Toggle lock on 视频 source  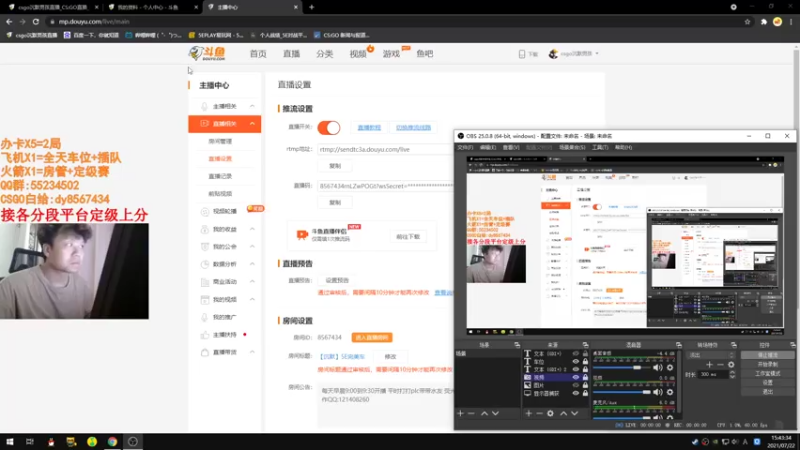pyautogui.click(x=585, y=377)
